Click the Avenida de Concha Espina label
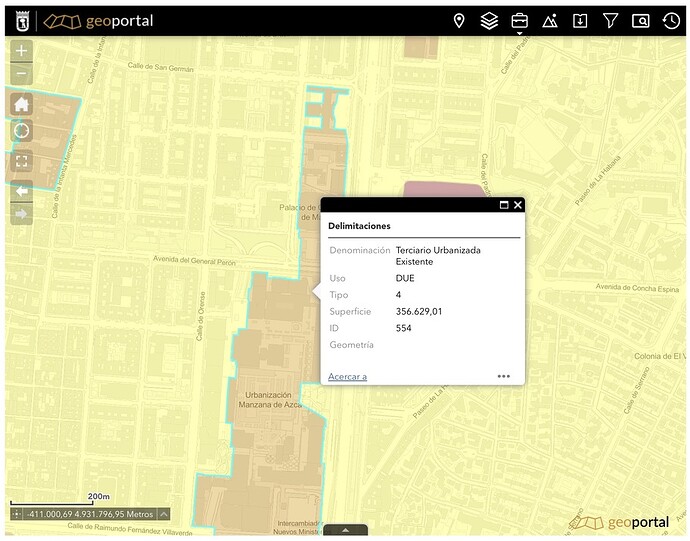This screenshot has height=541, width=690. pos(637,288)
